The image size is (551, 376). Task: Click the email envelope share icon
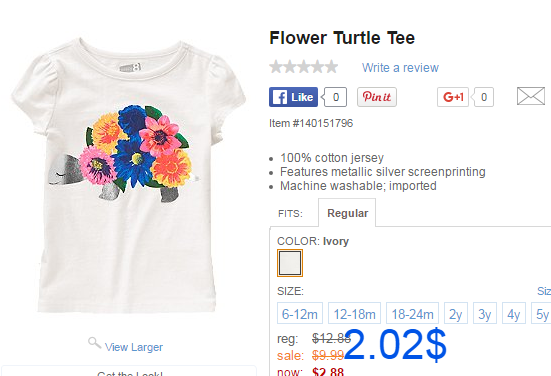point(531,96)
